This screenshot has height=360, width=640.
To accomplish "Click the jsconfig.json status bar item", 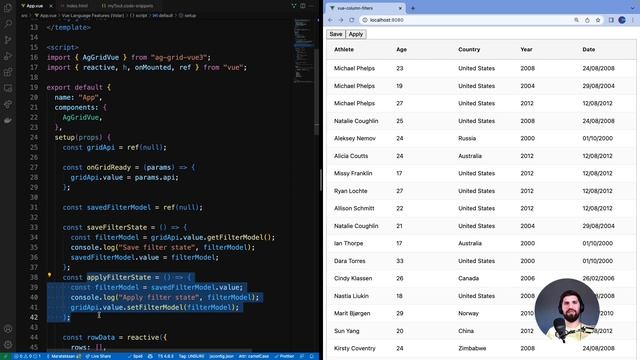I will pos(221,356).
